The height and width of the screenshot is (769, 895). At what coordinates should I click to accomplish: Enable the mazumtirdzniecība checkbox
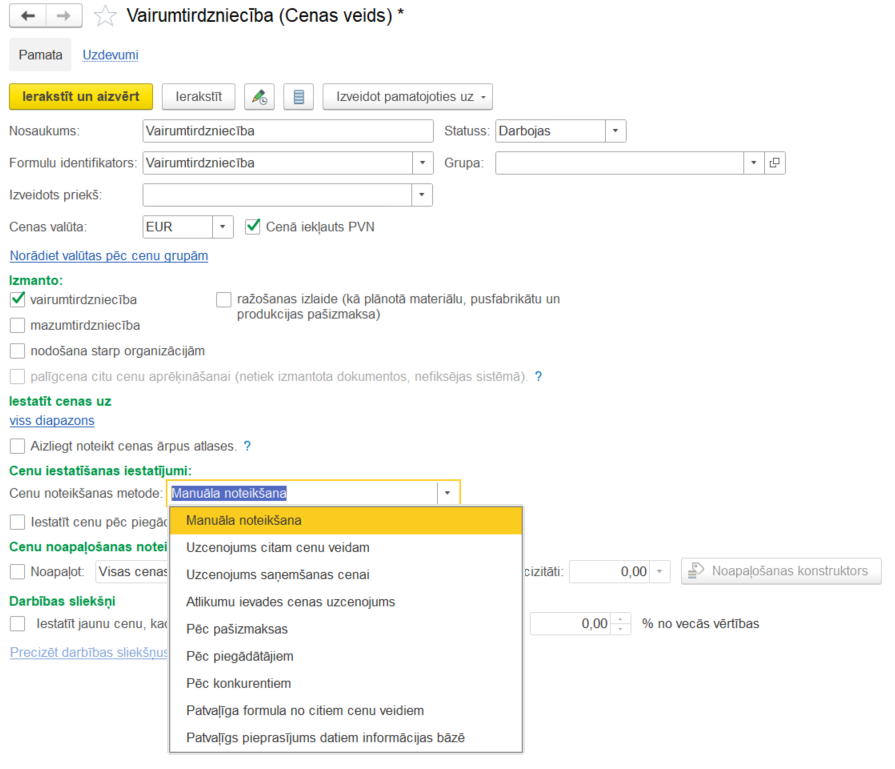coord(16,325)
